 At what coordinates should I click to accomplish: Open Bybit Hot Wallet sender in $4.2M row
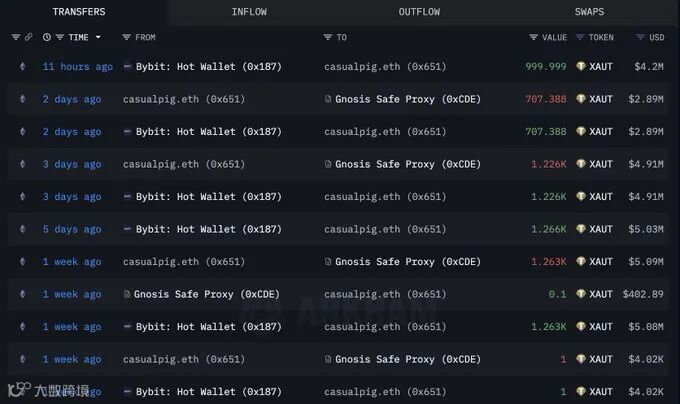(209, 67)
